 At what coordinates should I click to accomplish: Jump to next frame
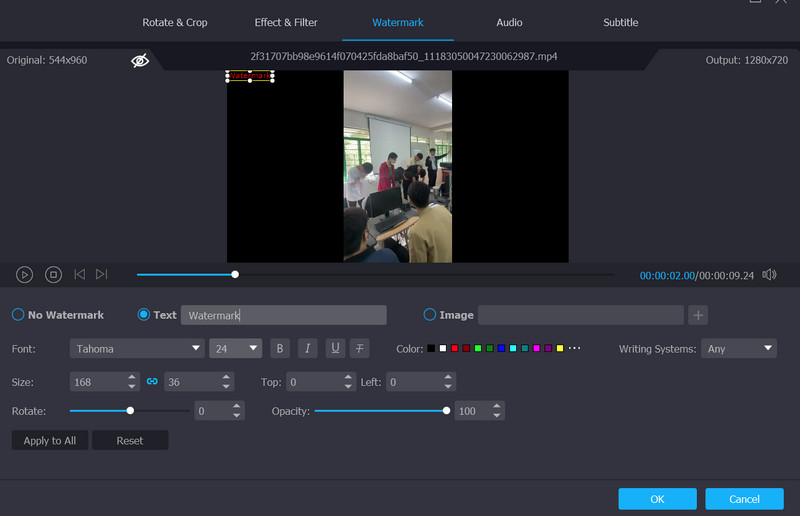(x=101, y=274)
